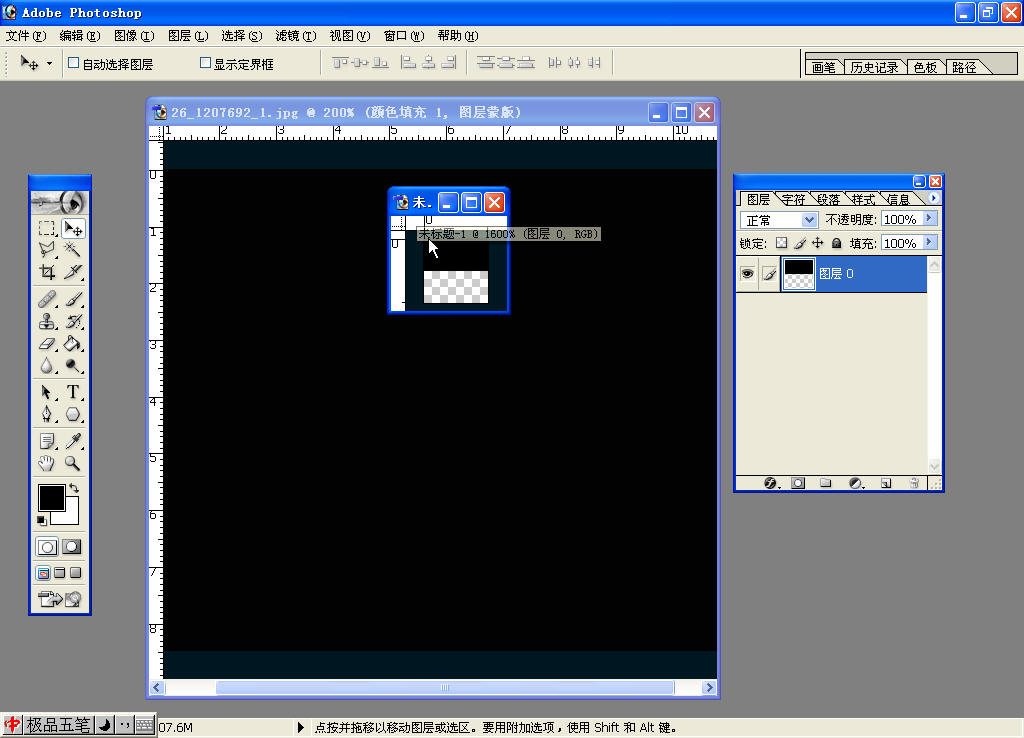Select the Slice tool

coord(72,271)
